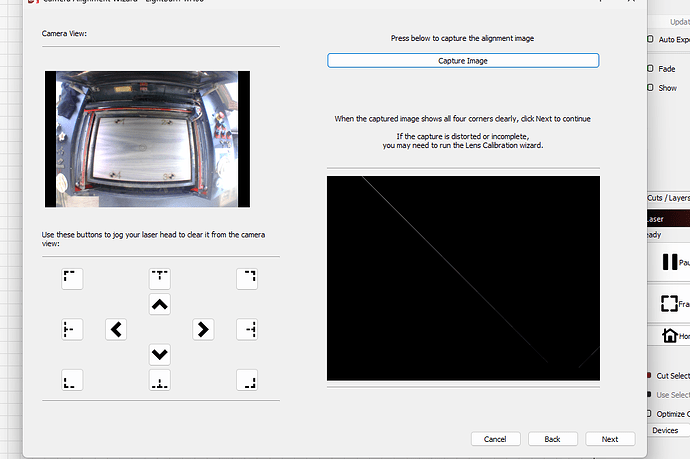Screen dimensions: 690x459
Task: Jog laser head down with arrow
Action: pyautogui.click(x=160, y=354)
